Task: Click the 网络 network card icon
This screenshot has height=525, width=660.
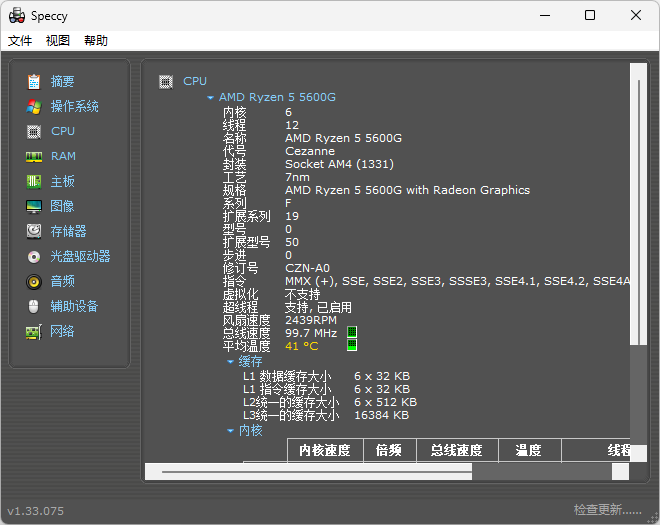Action: point(34,332)
